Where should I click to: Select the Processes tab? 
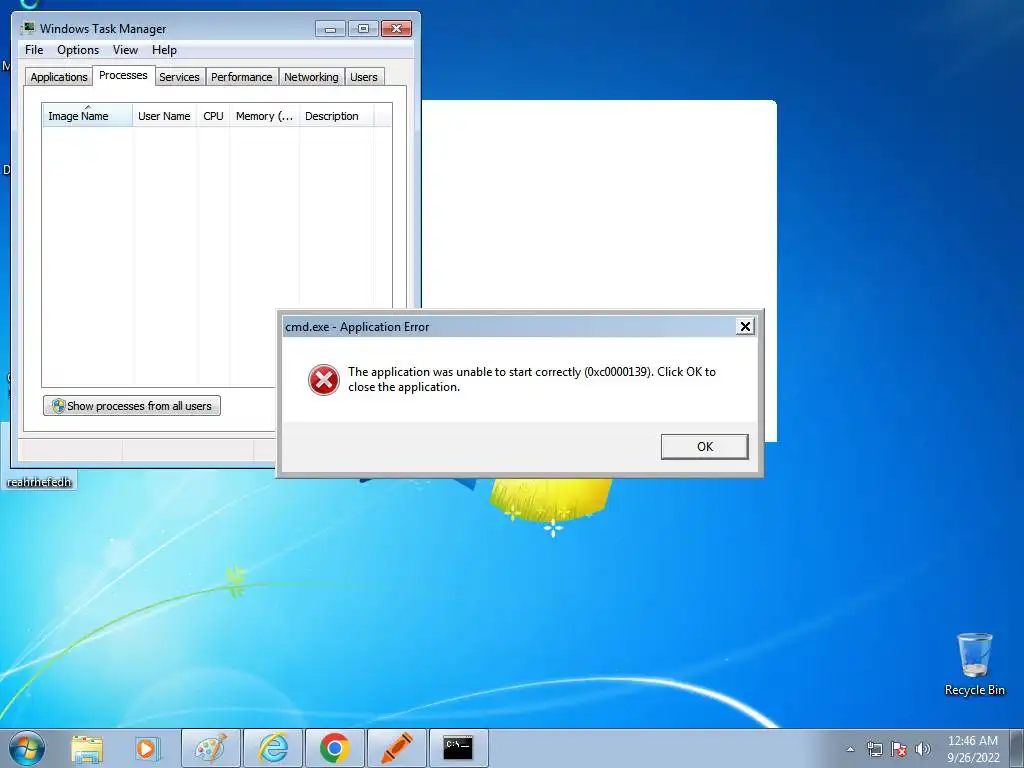click(x=123, y=75)
